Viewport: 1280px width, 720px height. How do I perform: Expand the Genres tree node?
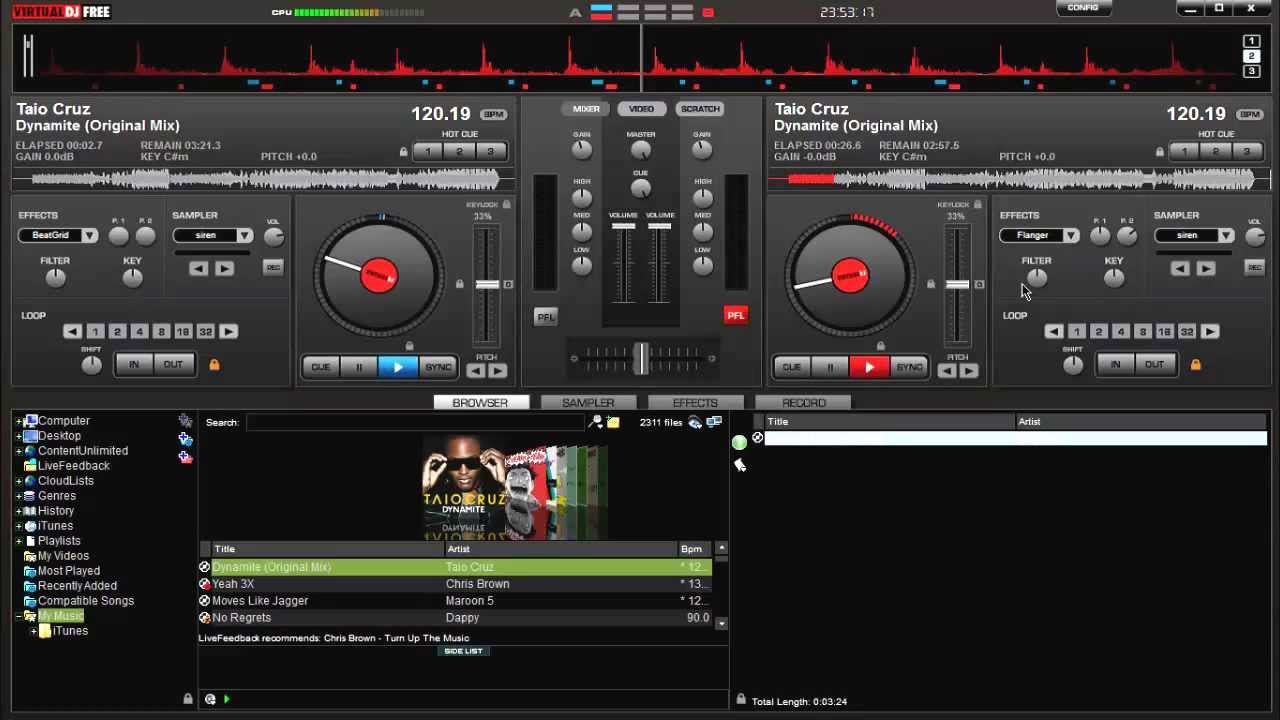click(x=18, y=496)
